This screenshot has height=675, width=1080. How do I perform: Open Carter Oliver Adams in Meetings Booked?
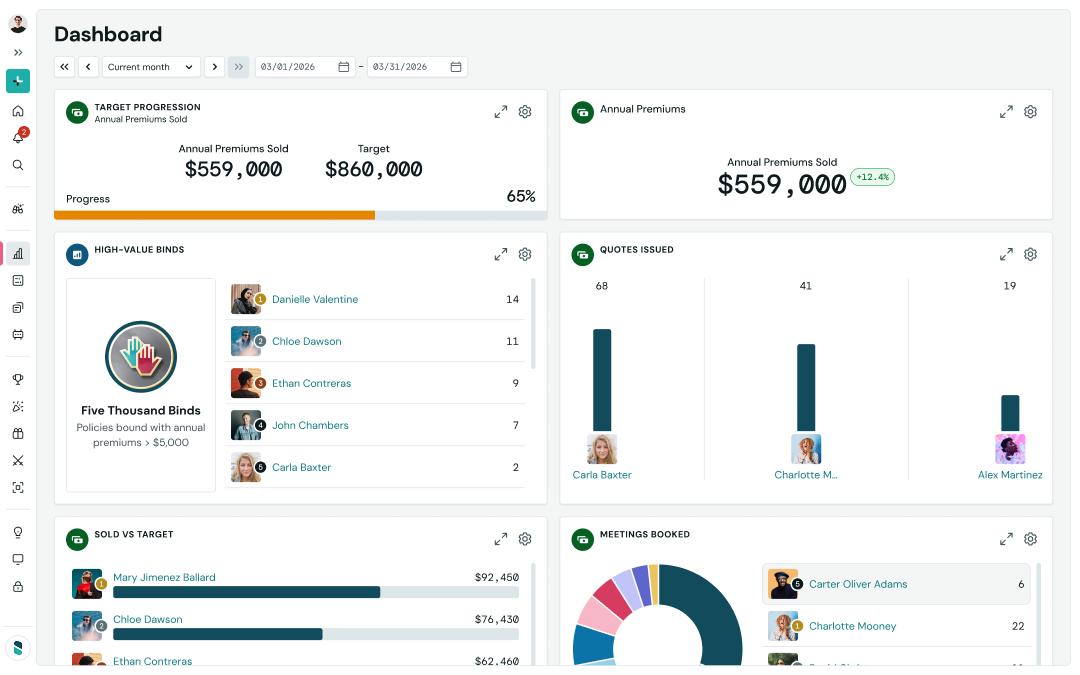pos(858,584)
